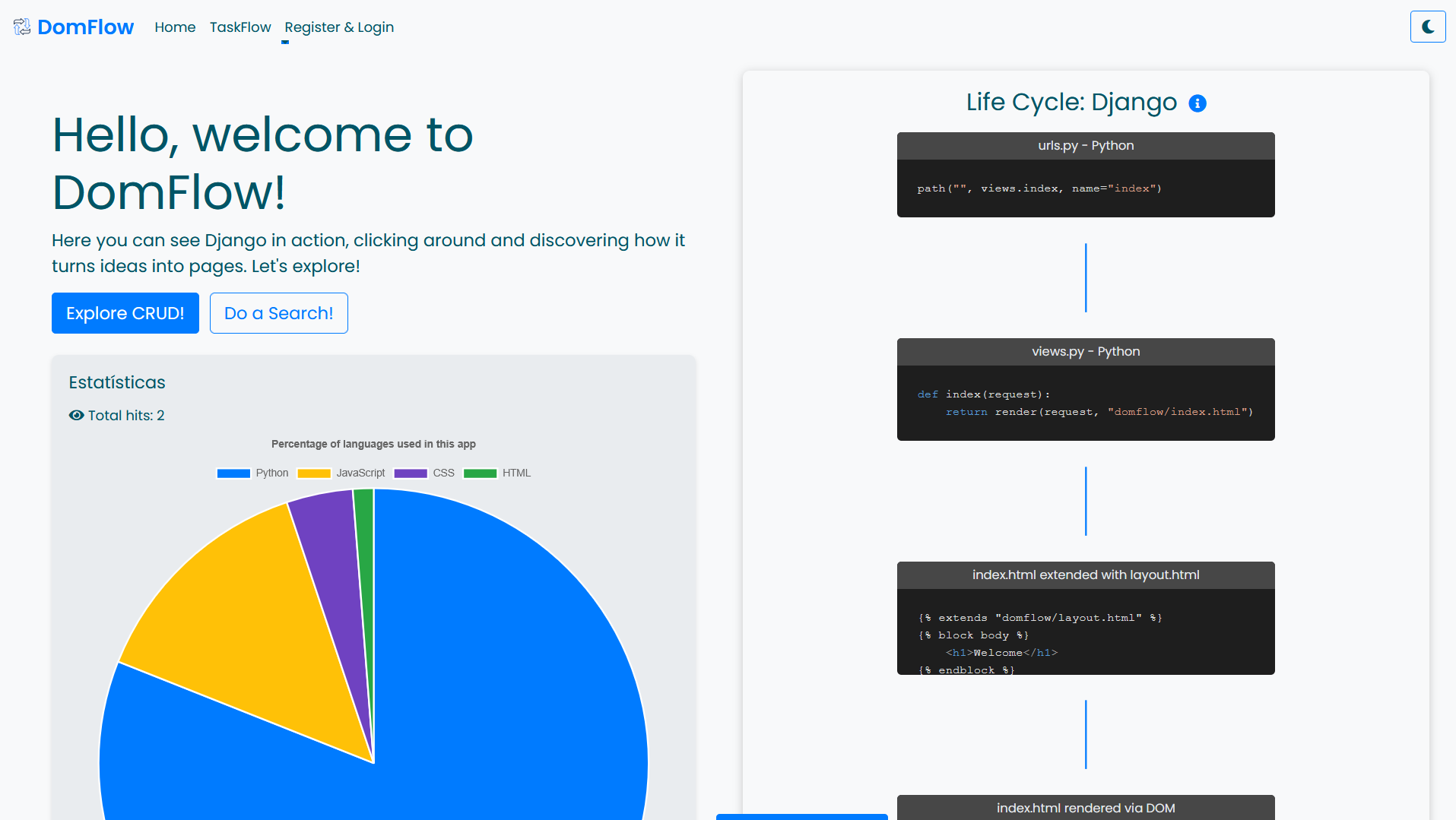Viewport: 1456px width, 820px height.
Task: Click the Hello, welcome to DomFlow! heading
Action: [262, 163]
